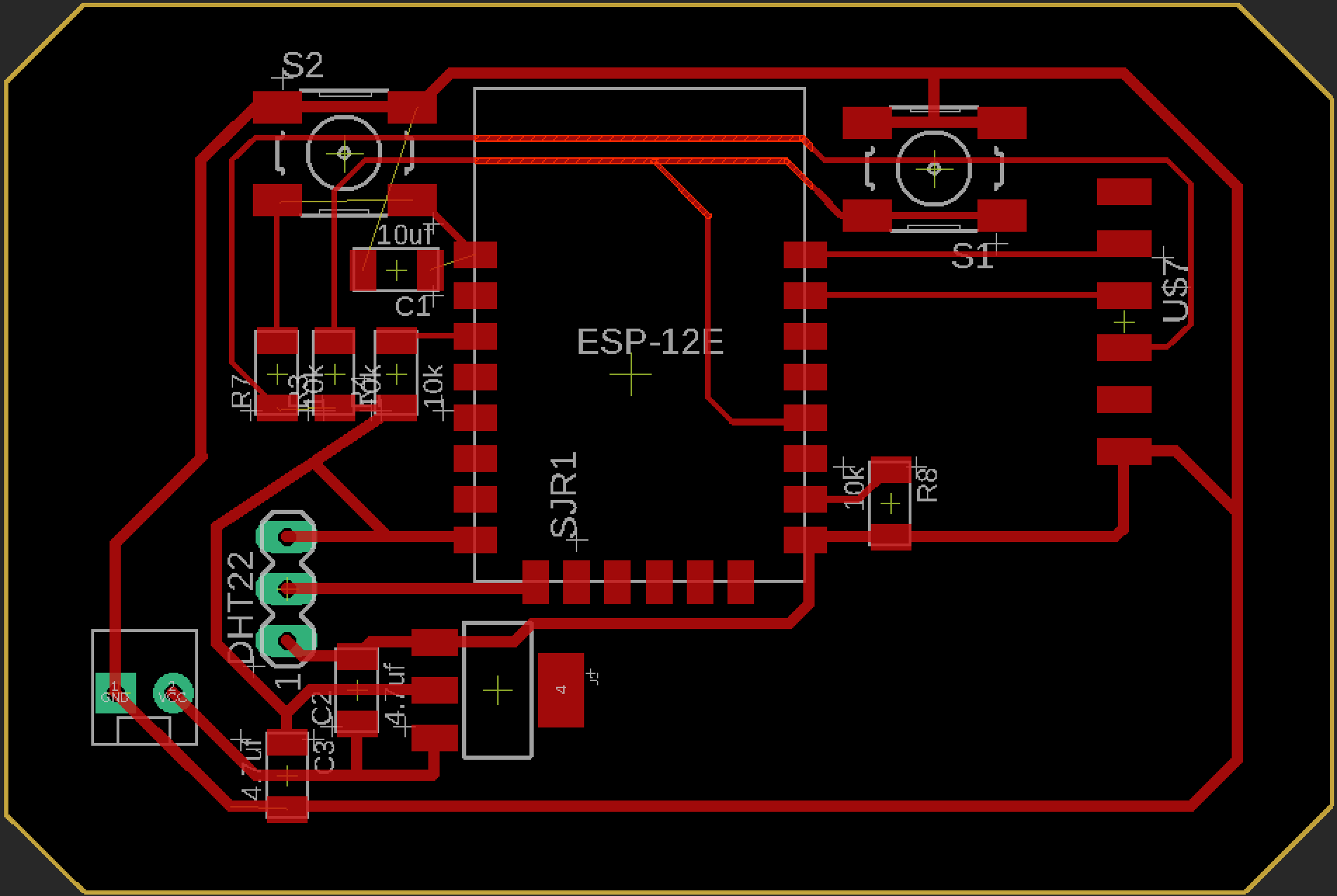Select the "C2" capacitor label
1337x896 pixels.
[322, 709]
